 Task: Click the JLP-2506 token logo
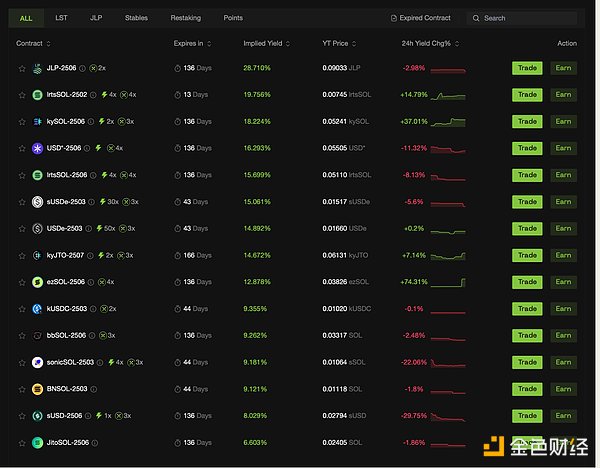click(x=37, y=68)
